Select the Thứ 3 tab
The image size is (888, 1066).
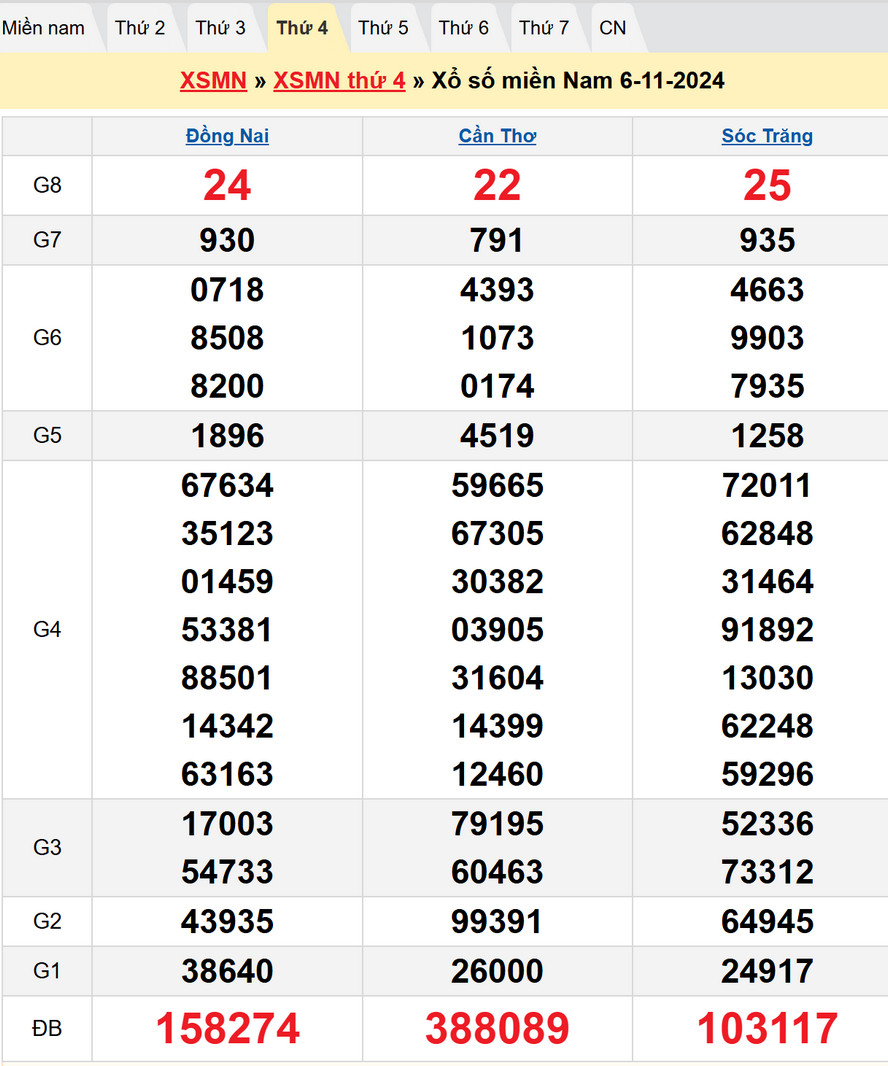tap(220, 28)
